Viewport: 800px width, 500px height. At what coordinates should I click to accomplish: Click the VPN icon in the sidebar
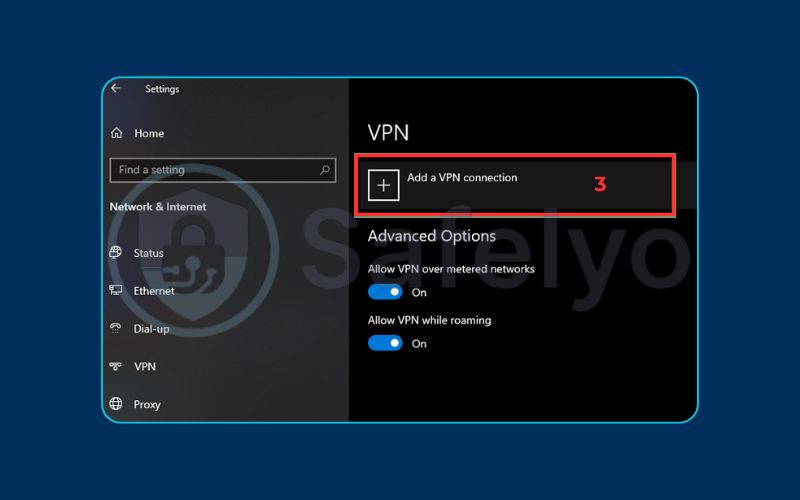click(x=116, y=366)
